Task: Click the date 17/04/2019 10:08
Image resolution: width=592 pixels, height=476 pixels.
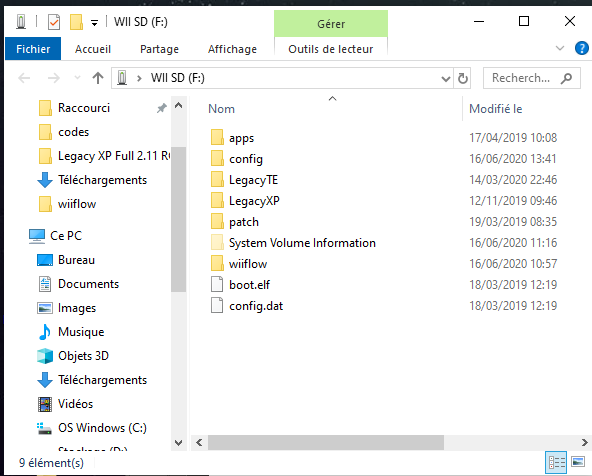Action: coord(513,138)
